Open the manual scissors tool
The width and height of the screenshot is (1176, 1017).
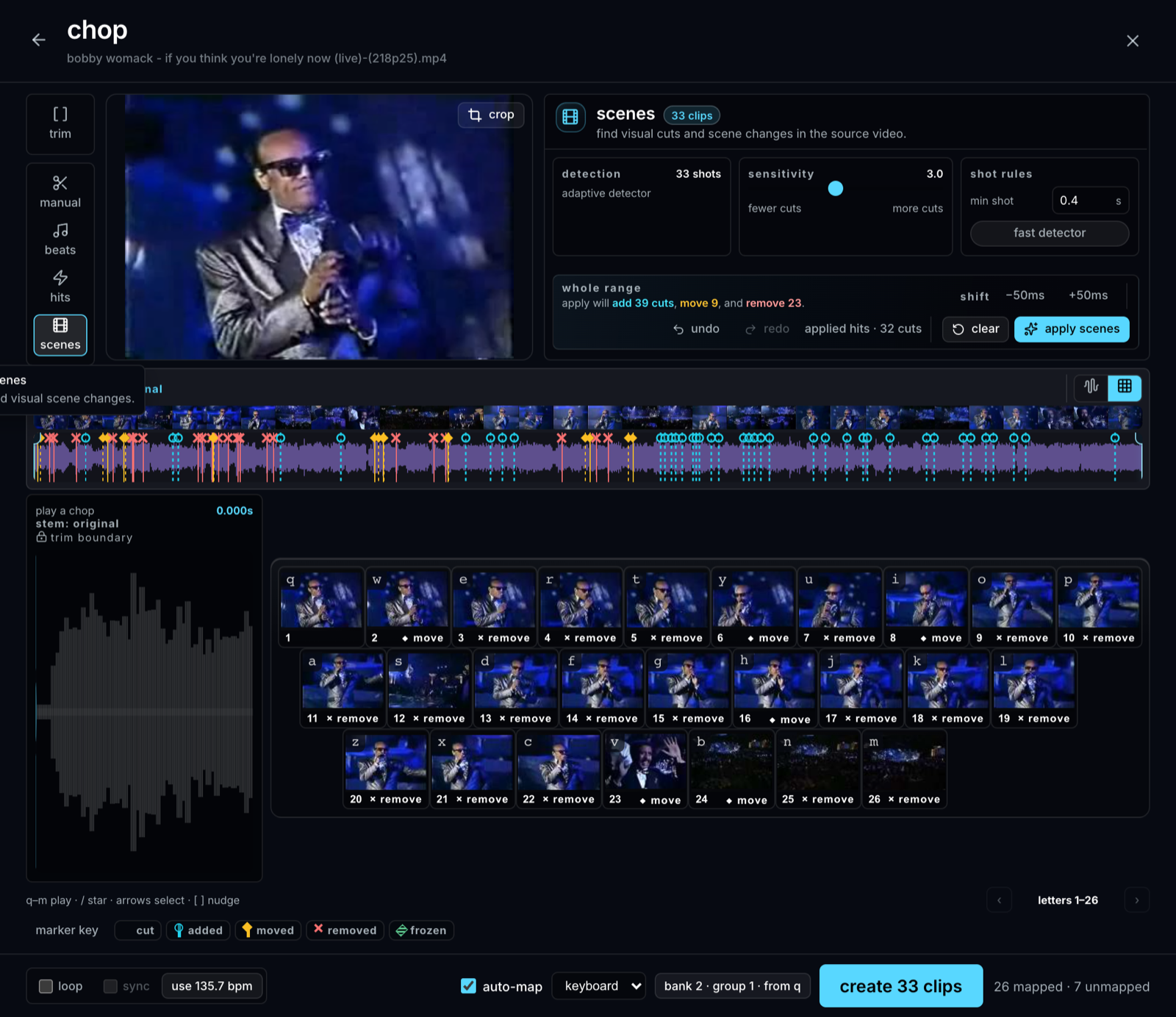60,192
